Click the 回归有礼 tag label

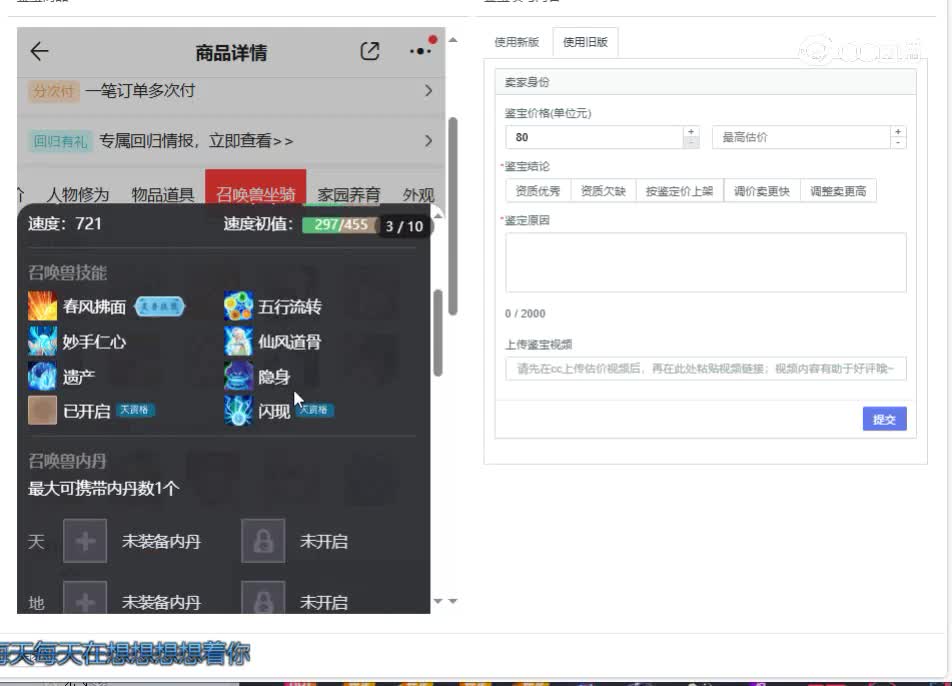pos(60,141)
